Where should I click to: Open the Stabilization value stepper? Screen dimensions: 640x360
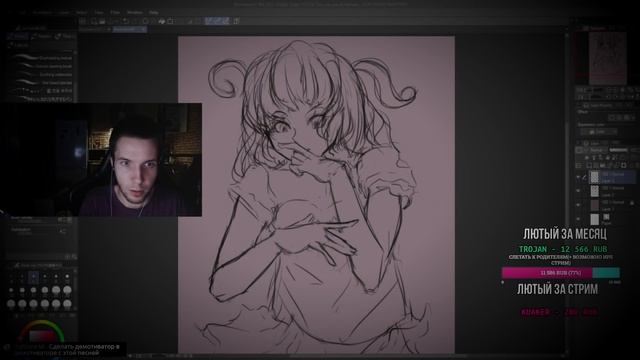point(62,231)
